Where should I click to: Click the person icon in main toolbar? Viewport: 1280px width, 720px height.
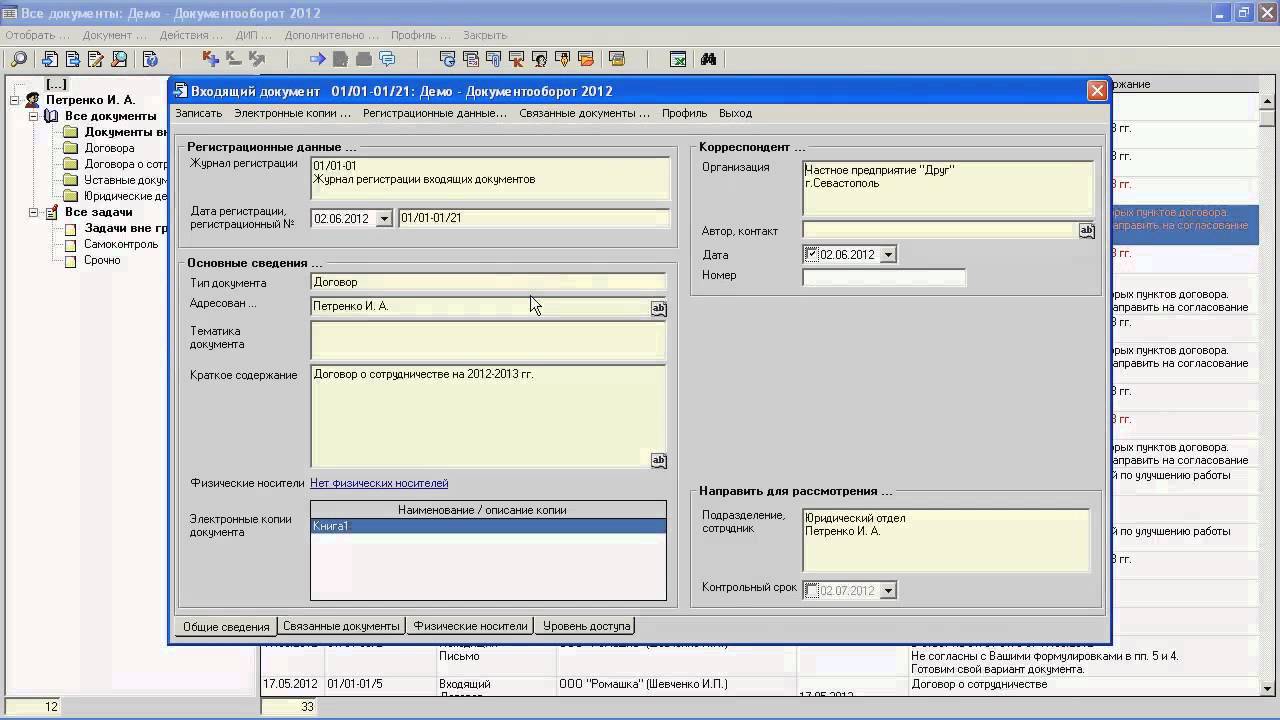click(539, 59)
